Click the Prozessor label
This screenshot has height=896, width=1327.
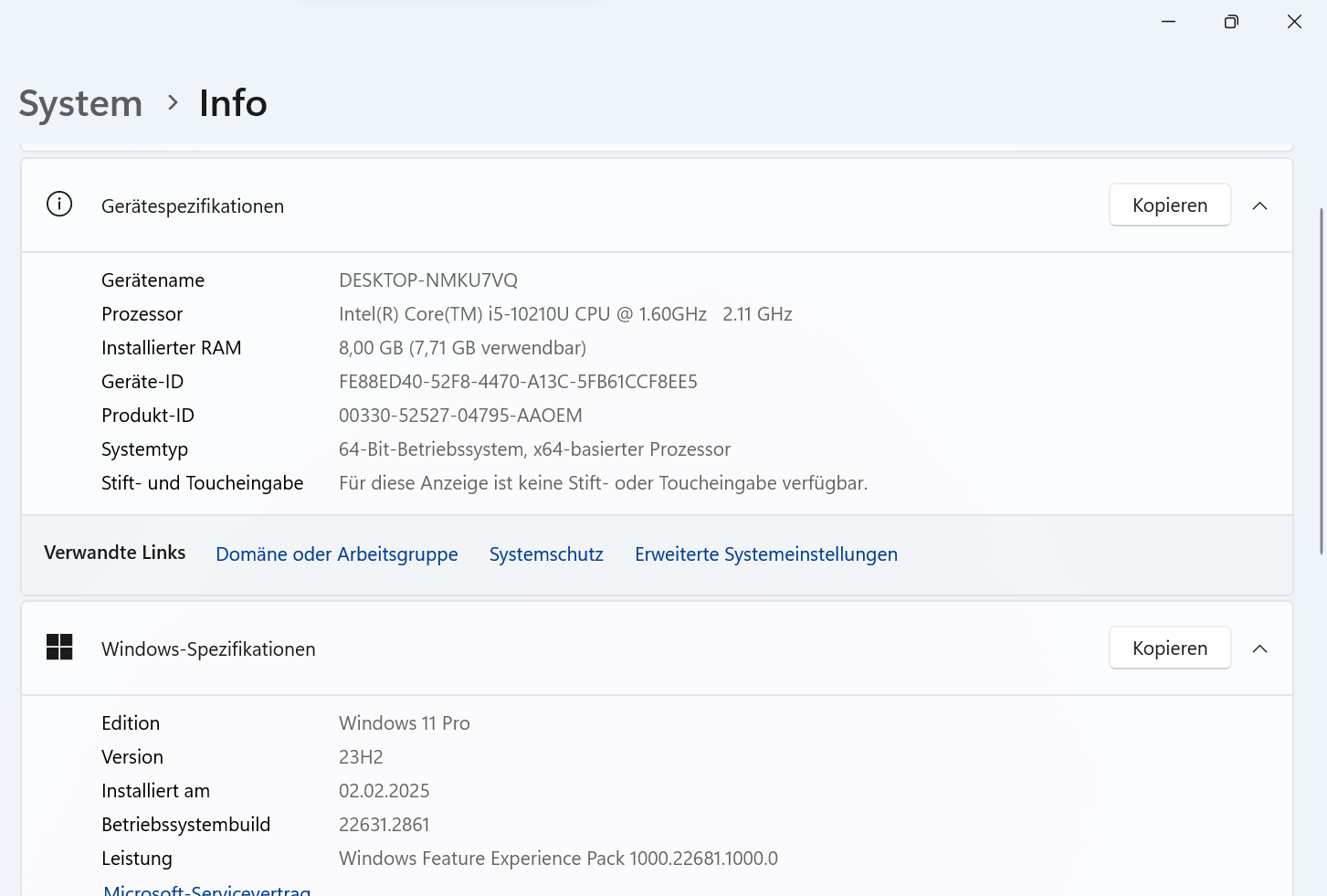coord(142,314)
